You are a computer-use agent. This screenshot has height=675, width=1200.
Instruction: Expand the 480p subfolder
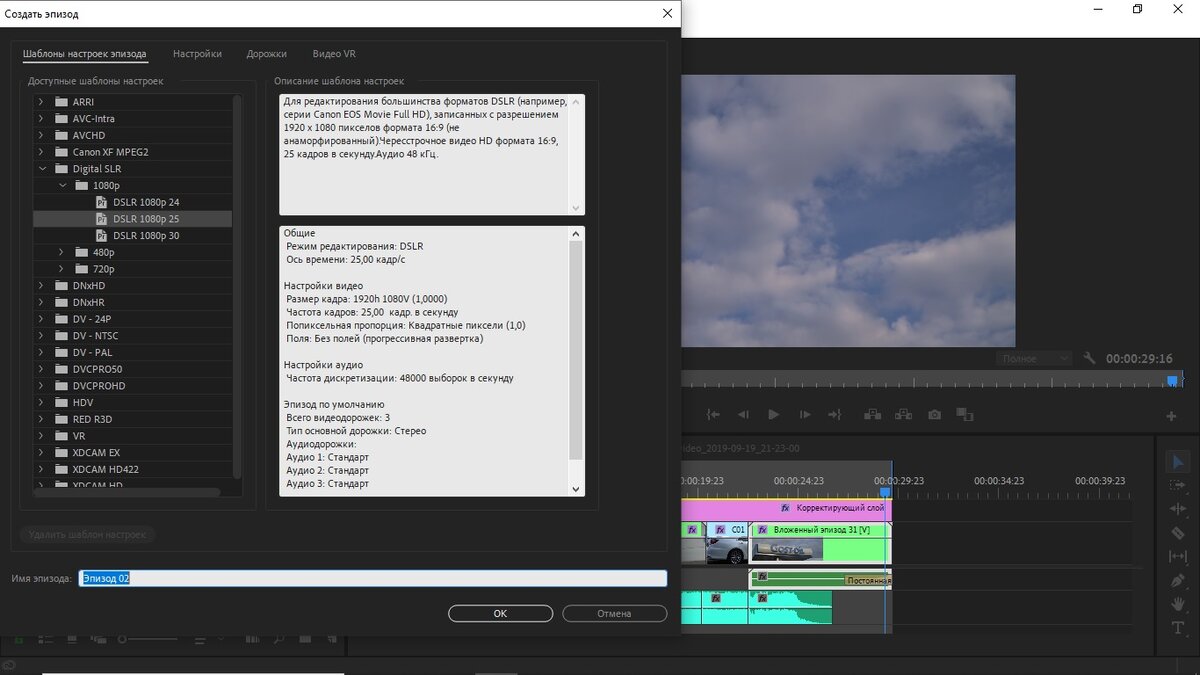(61, 252)
